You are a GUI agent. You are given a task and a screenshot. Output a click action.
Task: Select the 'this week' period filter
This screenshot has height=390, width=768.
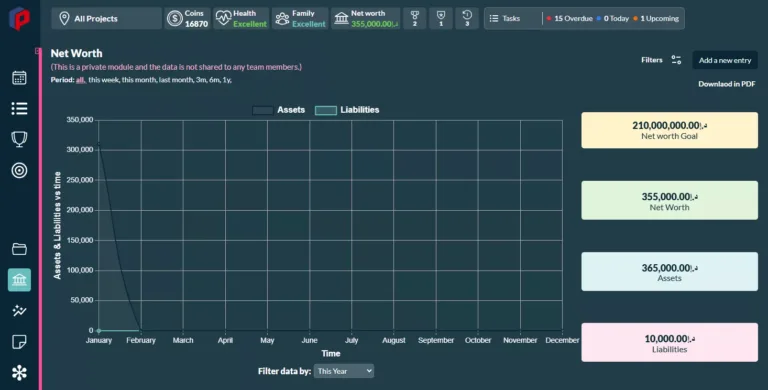click(103, 80)
